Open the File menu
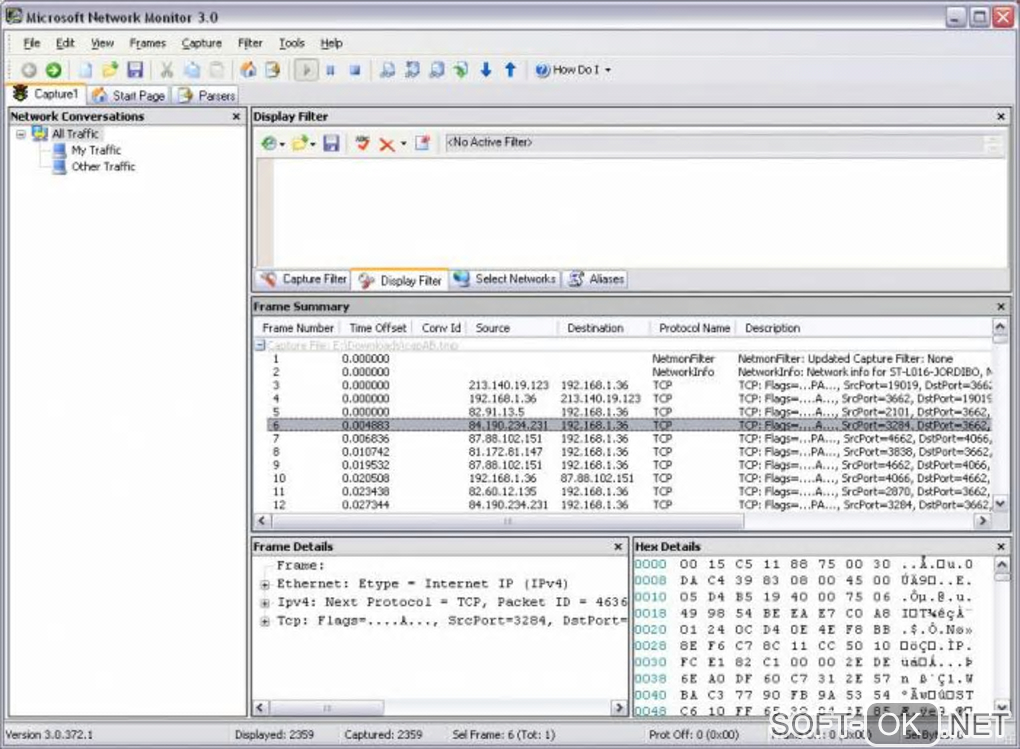 pyautogui.click(x=31, y=43)
